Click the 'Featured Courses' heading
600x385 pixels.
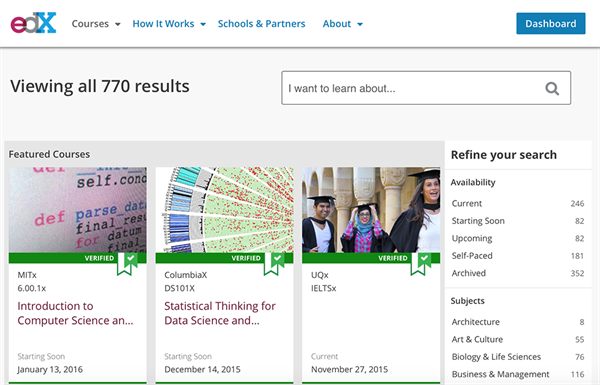49,154
